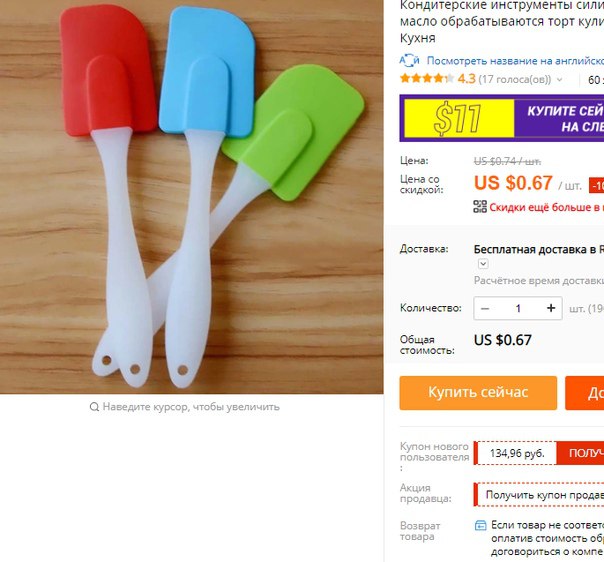
Task: Expand the shipping options dropdown arrow
Action: click(483, 263)
